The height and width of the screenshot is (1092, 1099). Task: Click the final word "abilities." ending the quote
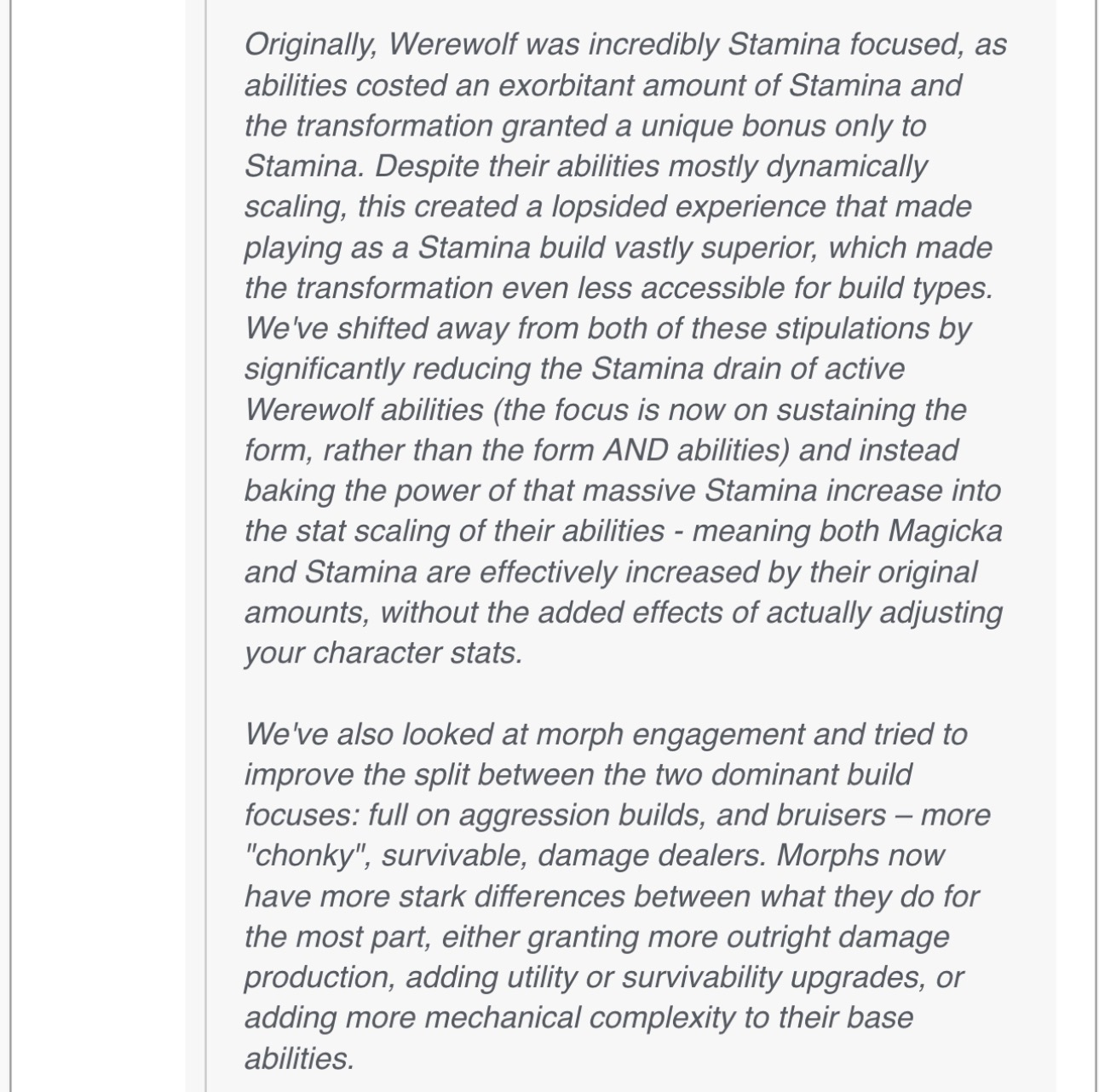pyautogui.click(x=298, y=1059)
